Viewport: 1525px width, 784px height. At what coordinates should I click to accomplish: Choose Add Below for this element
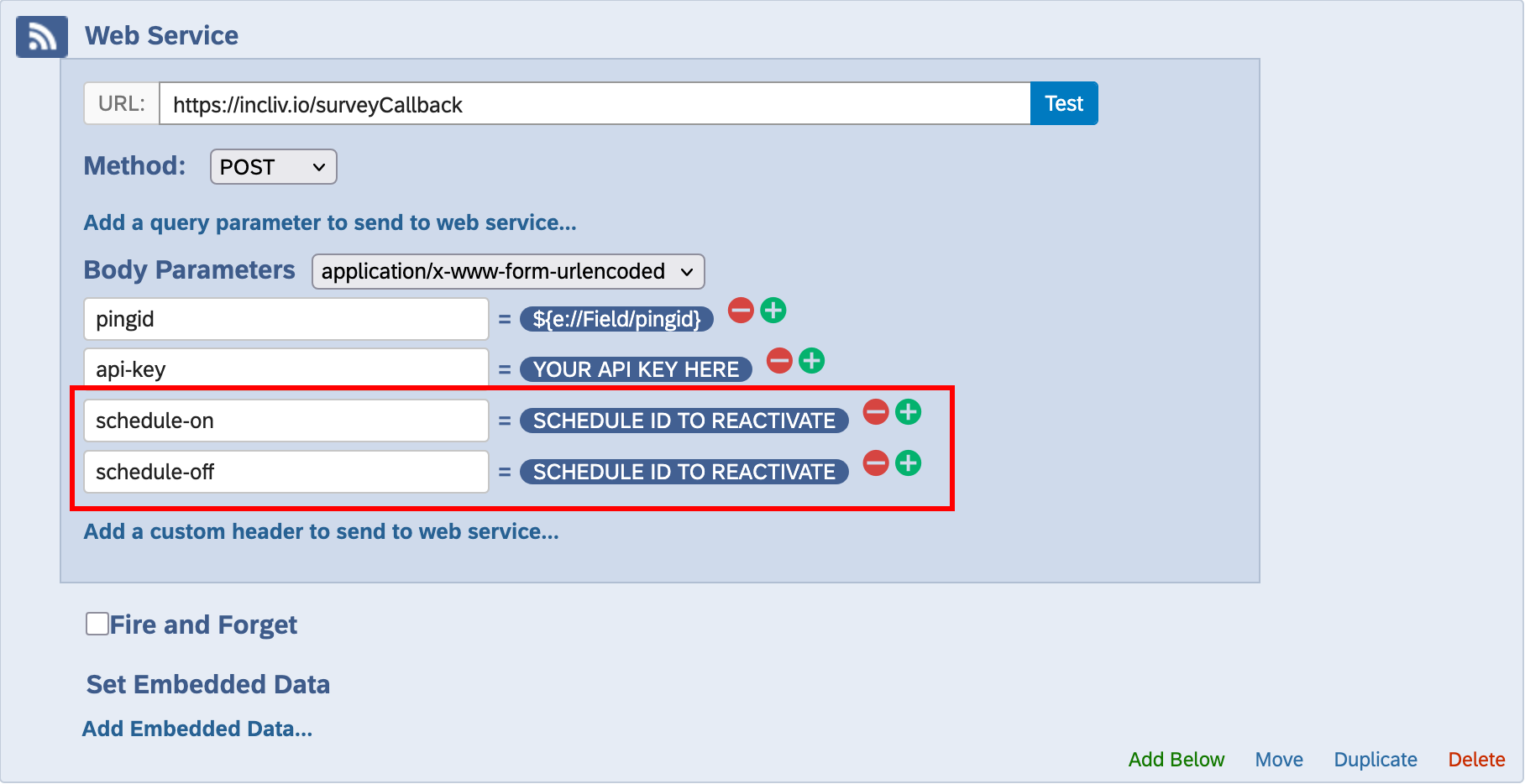point(1176,760)
